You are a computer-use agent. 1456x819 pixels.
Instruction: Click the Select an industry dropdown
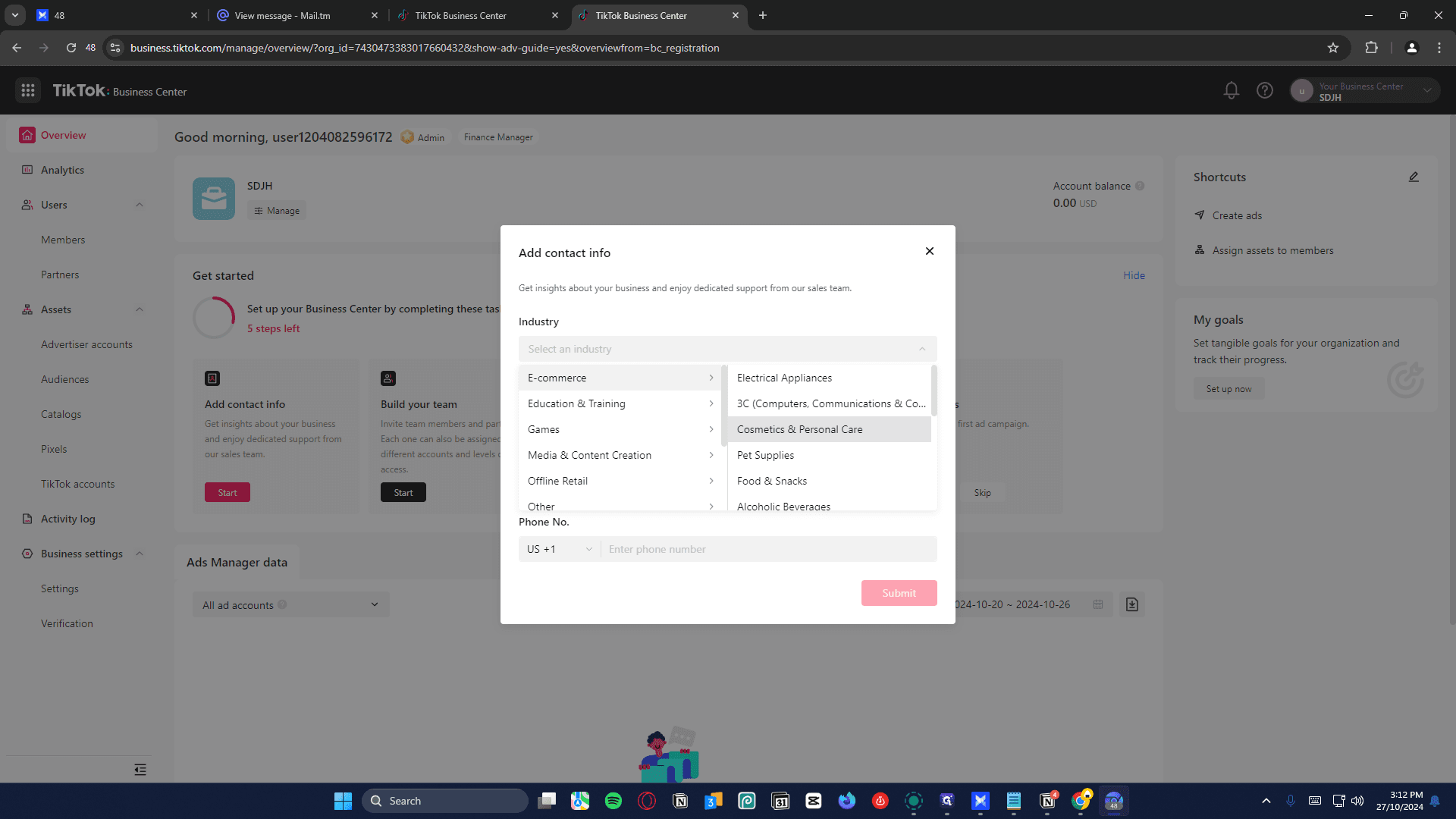tap(728, 349)
